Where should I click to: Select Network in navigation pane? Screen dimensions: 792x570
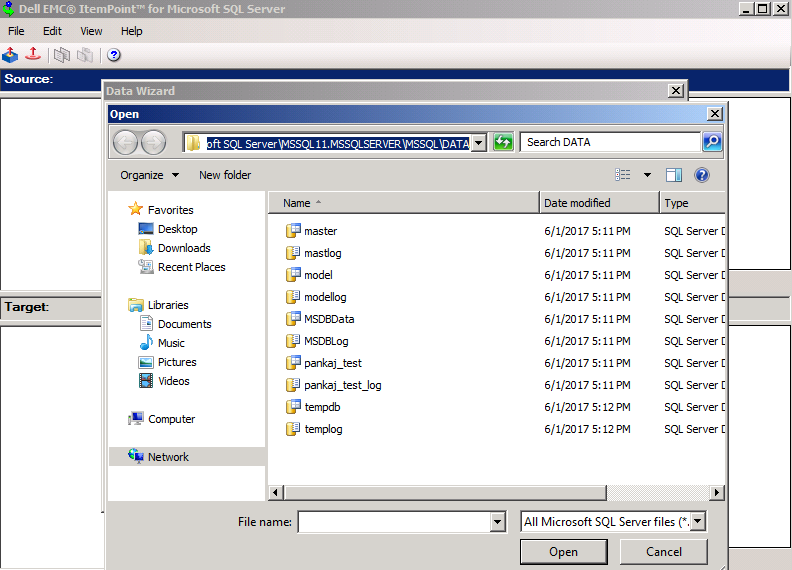point(168,457)
